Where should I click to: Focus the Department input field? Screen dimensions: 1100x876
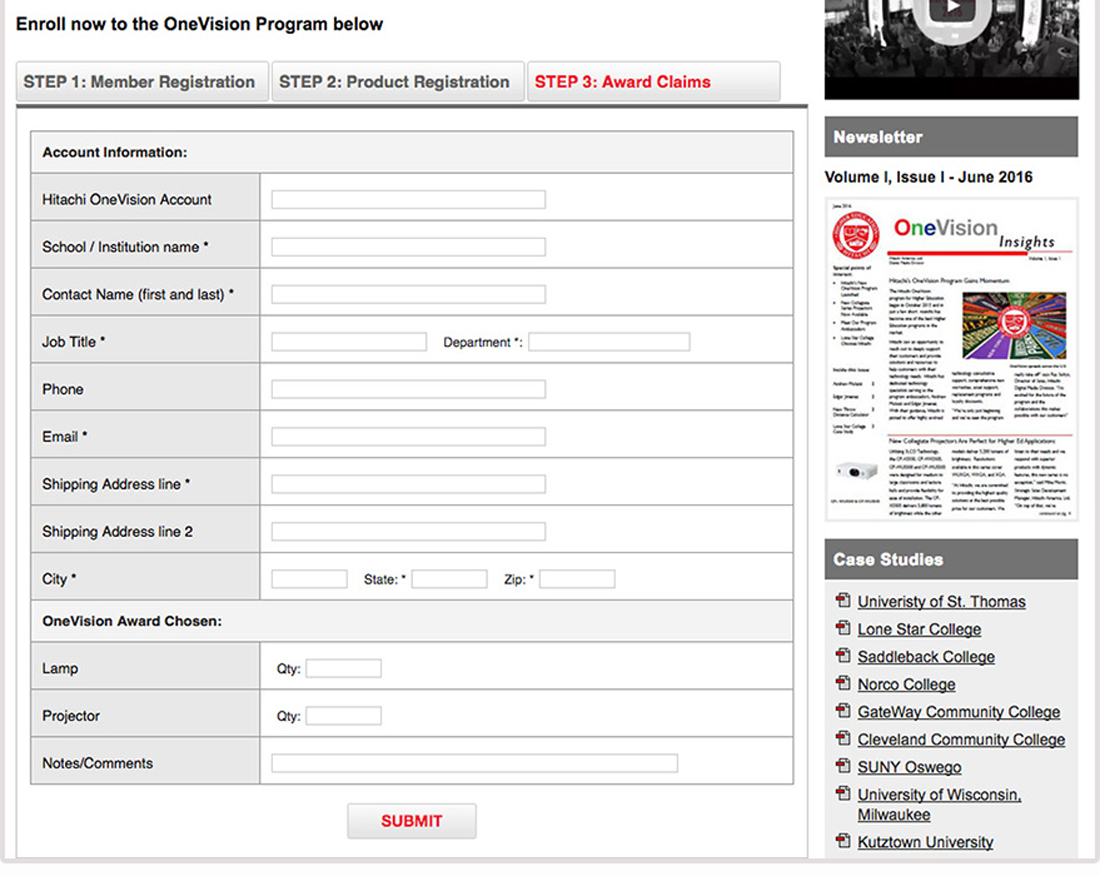[x=609, y=342]
